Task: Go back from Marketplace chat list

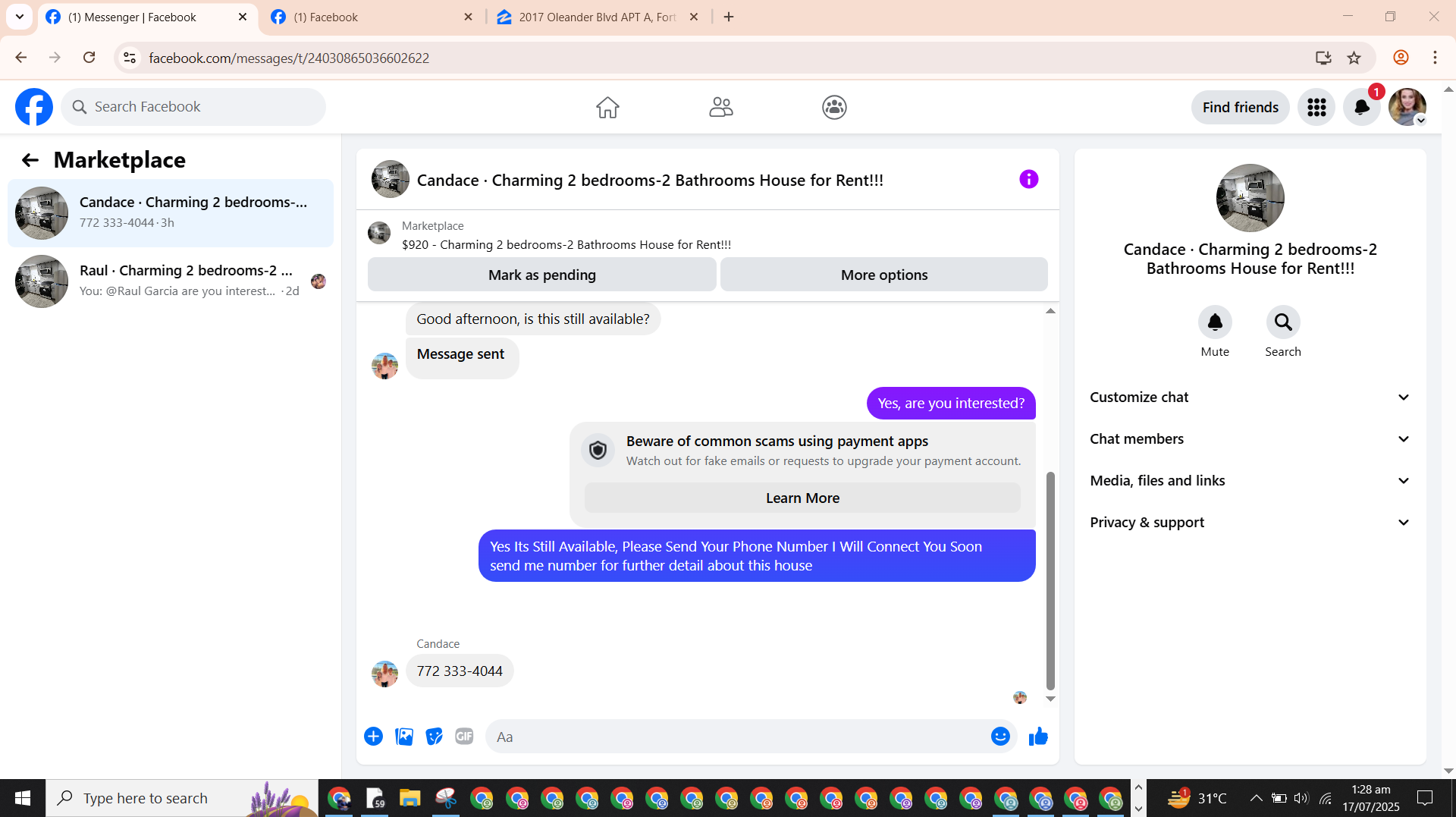Action: (30, 160)
